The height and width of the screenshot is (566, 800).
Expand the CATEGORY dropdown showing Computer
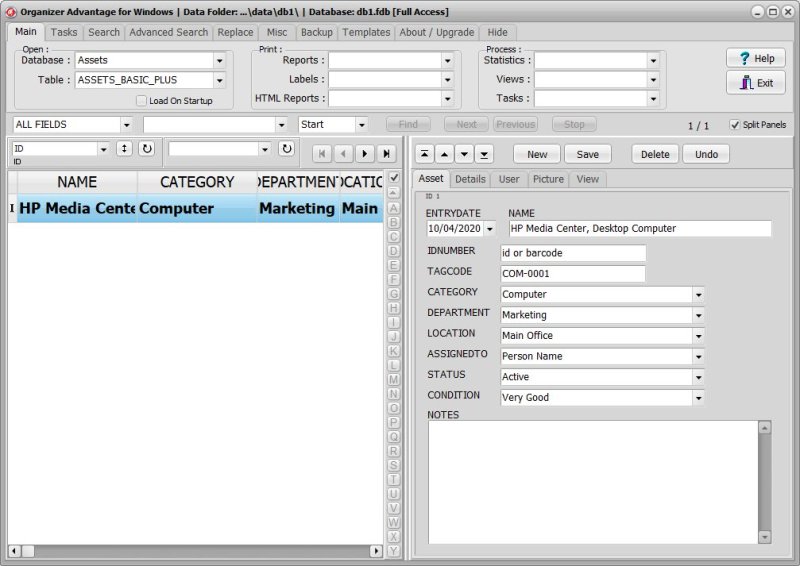pyautogui.click(x=698, y=294)
